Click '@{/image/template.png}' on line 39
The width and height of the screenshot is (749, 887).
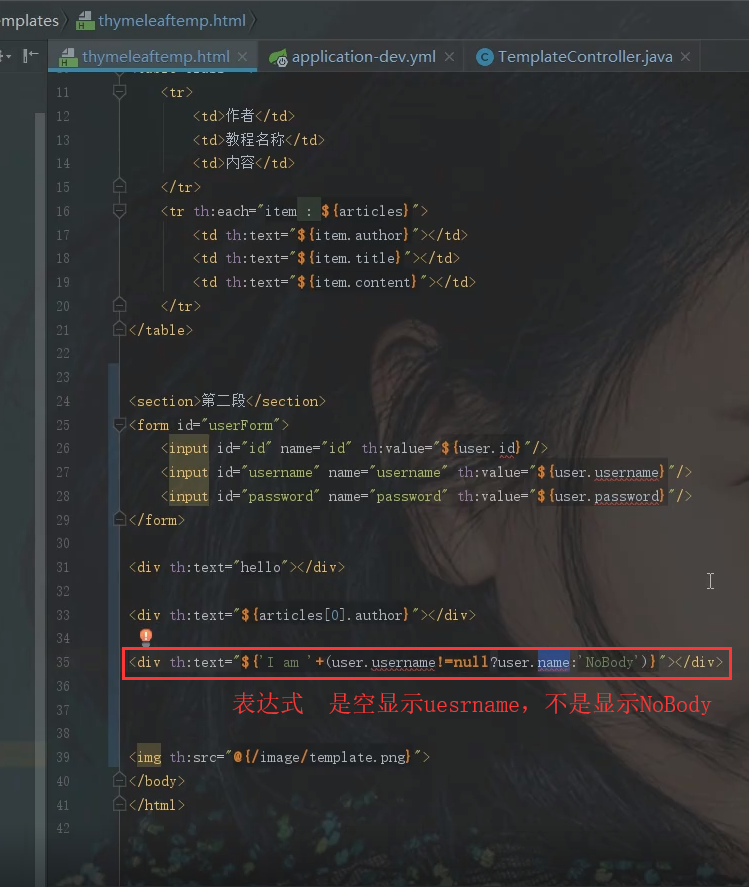(323, 757)
